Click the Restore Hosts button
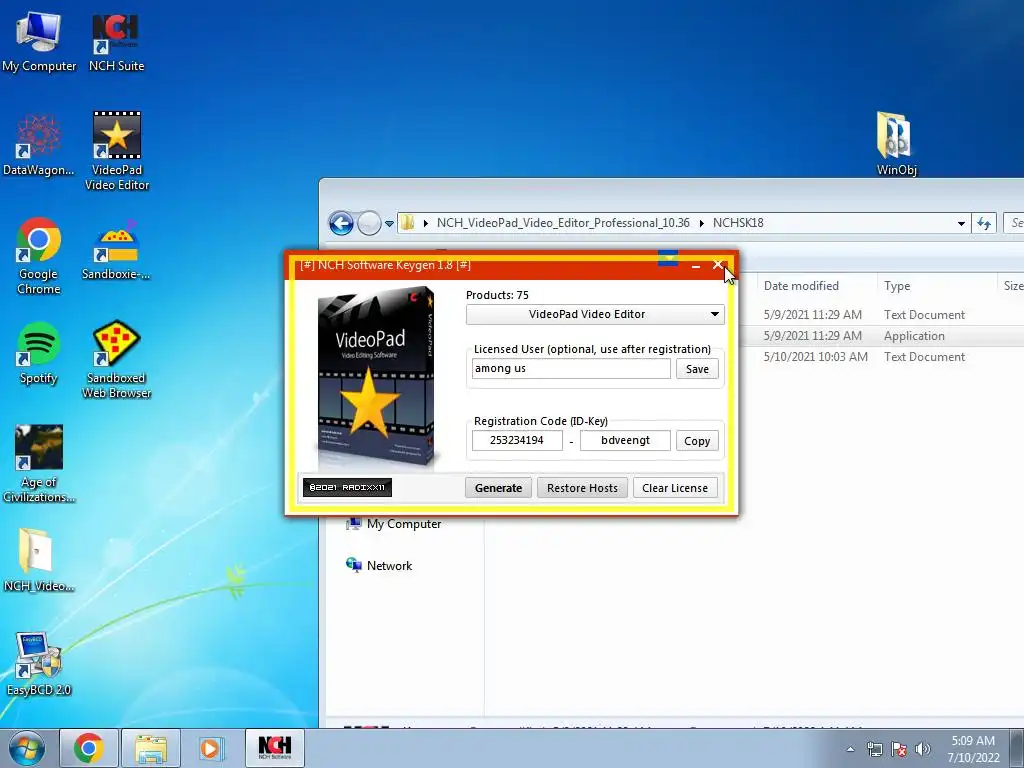The height and width of the screenshot is (768, 1024). tap(582, 488)
